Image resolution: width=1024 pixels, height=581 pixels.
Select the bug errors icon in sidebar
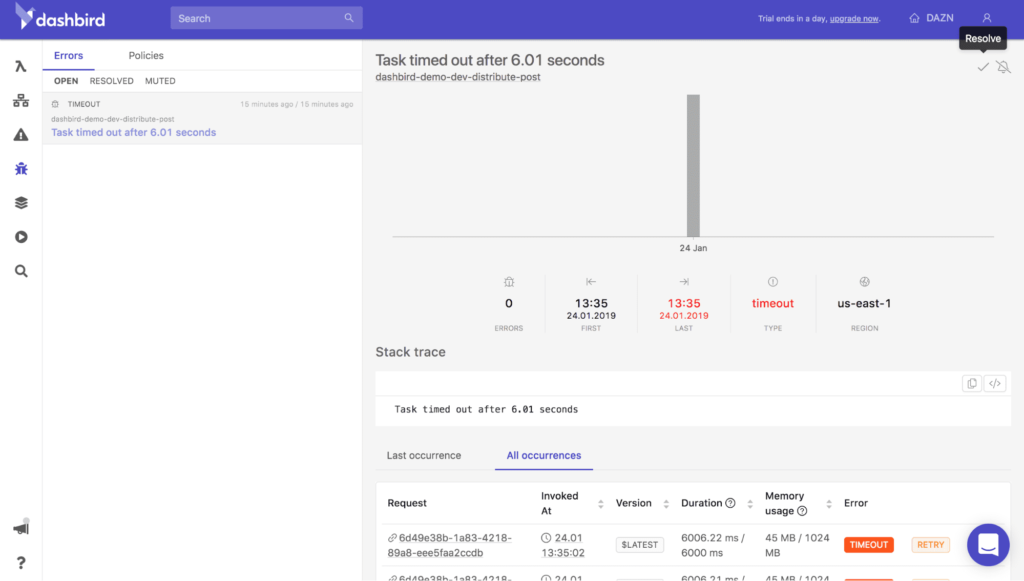pyautogui.click(x=21, y=168)
